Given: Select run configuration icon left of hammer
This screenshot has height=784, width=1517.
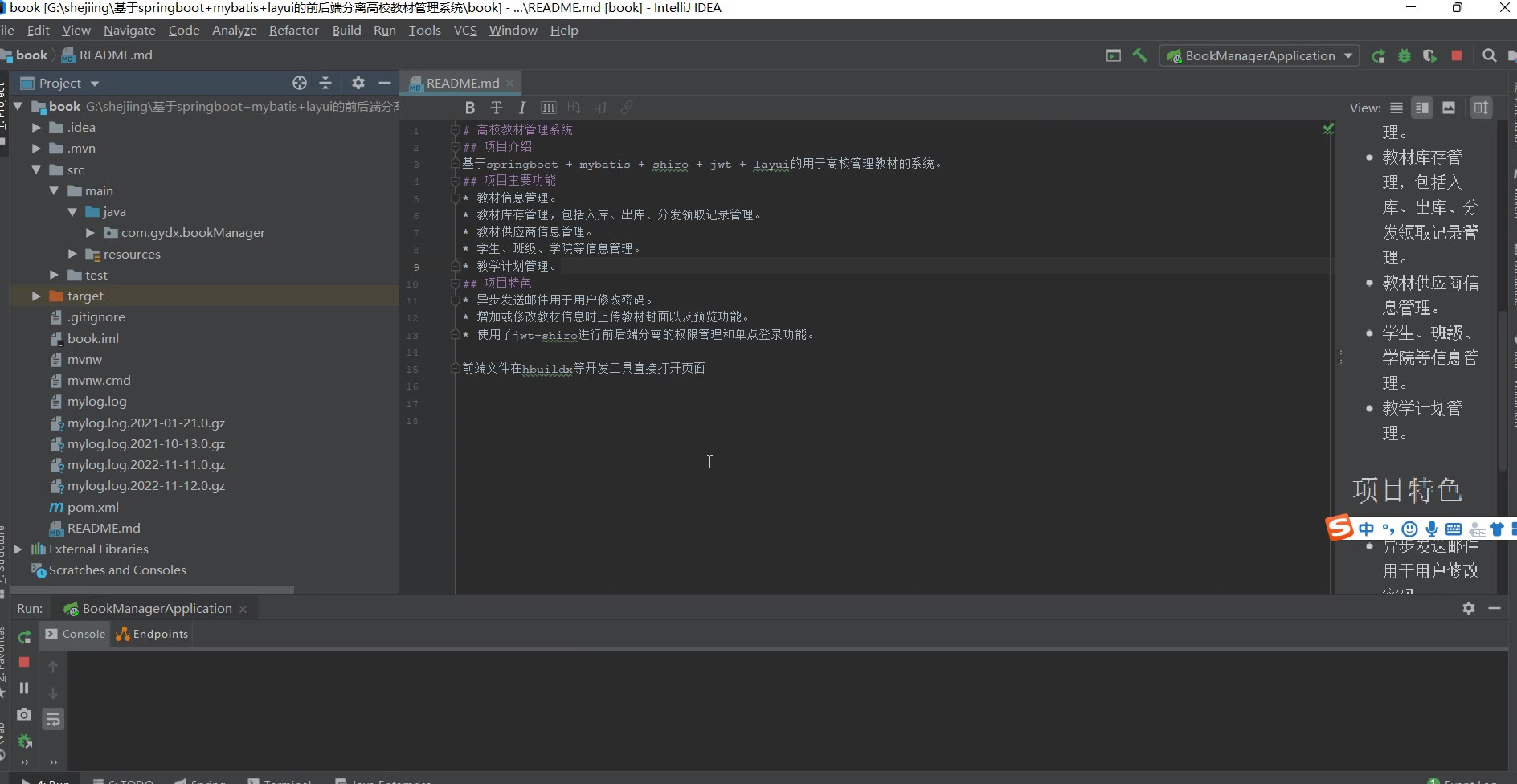Looking at the screenshot, I should 1114,55.
